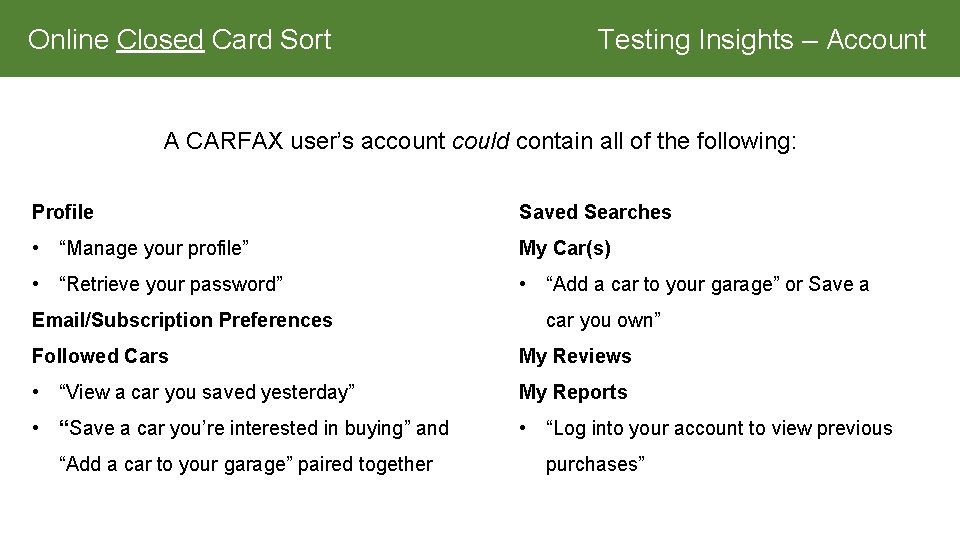Click the line ending with "paired together"
This screenshot has width=960, height=540.
coord(246,464)
